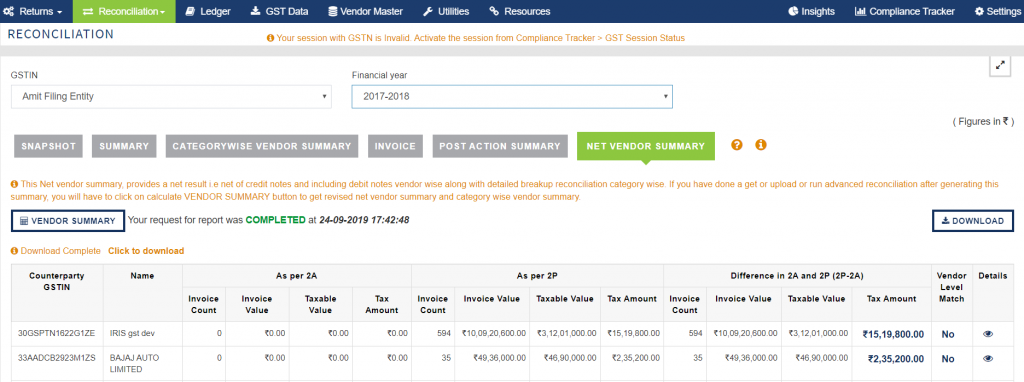
Task: Click the expand fullscreen arrows icon
Action: pos(1000,65)
